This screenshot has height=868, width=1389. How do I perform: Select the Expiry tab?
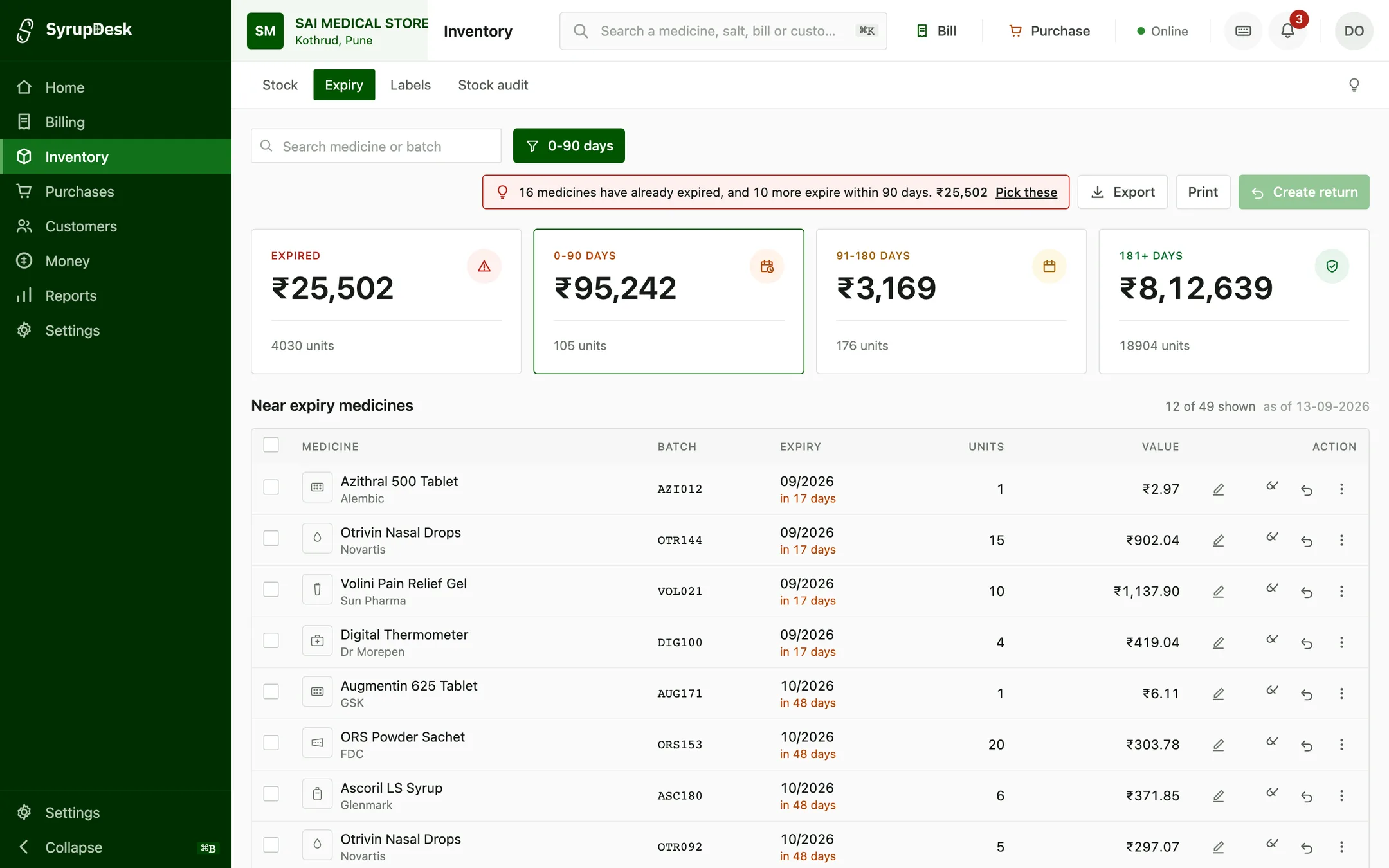[344, 85]
